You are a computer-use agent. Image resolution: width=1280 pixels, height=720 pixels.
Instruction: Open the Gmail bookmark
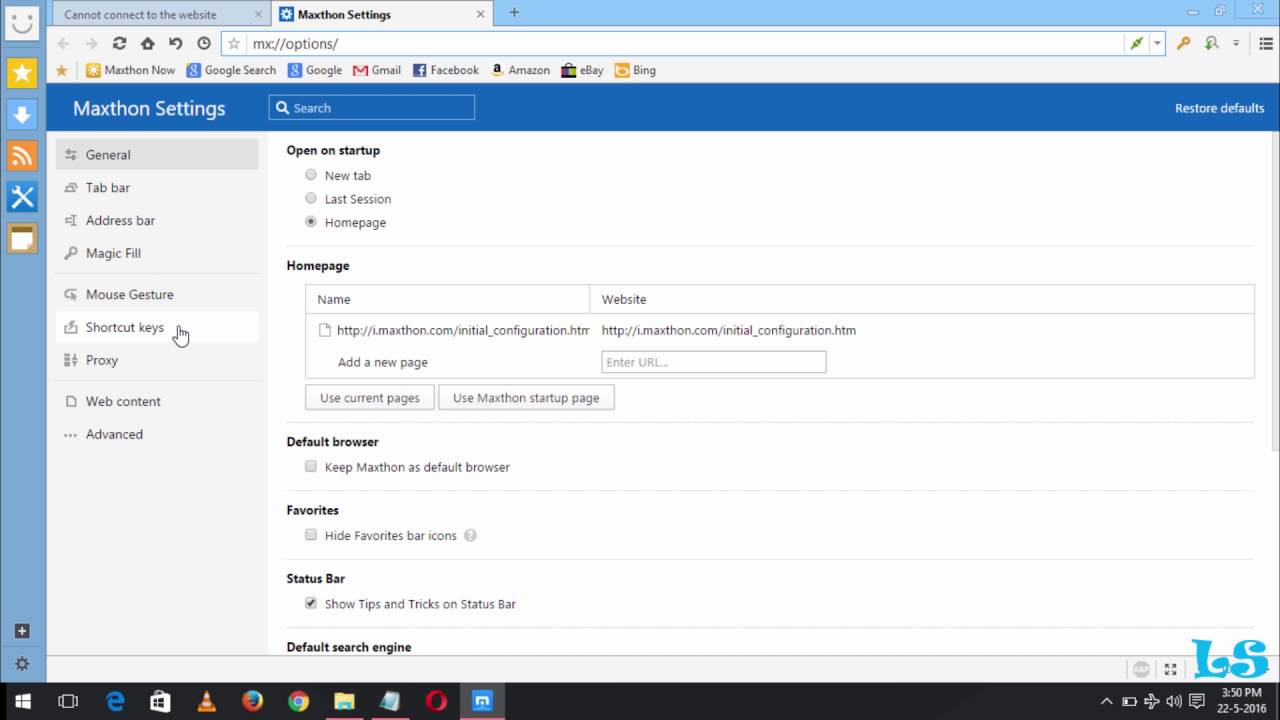coord(377,70)
